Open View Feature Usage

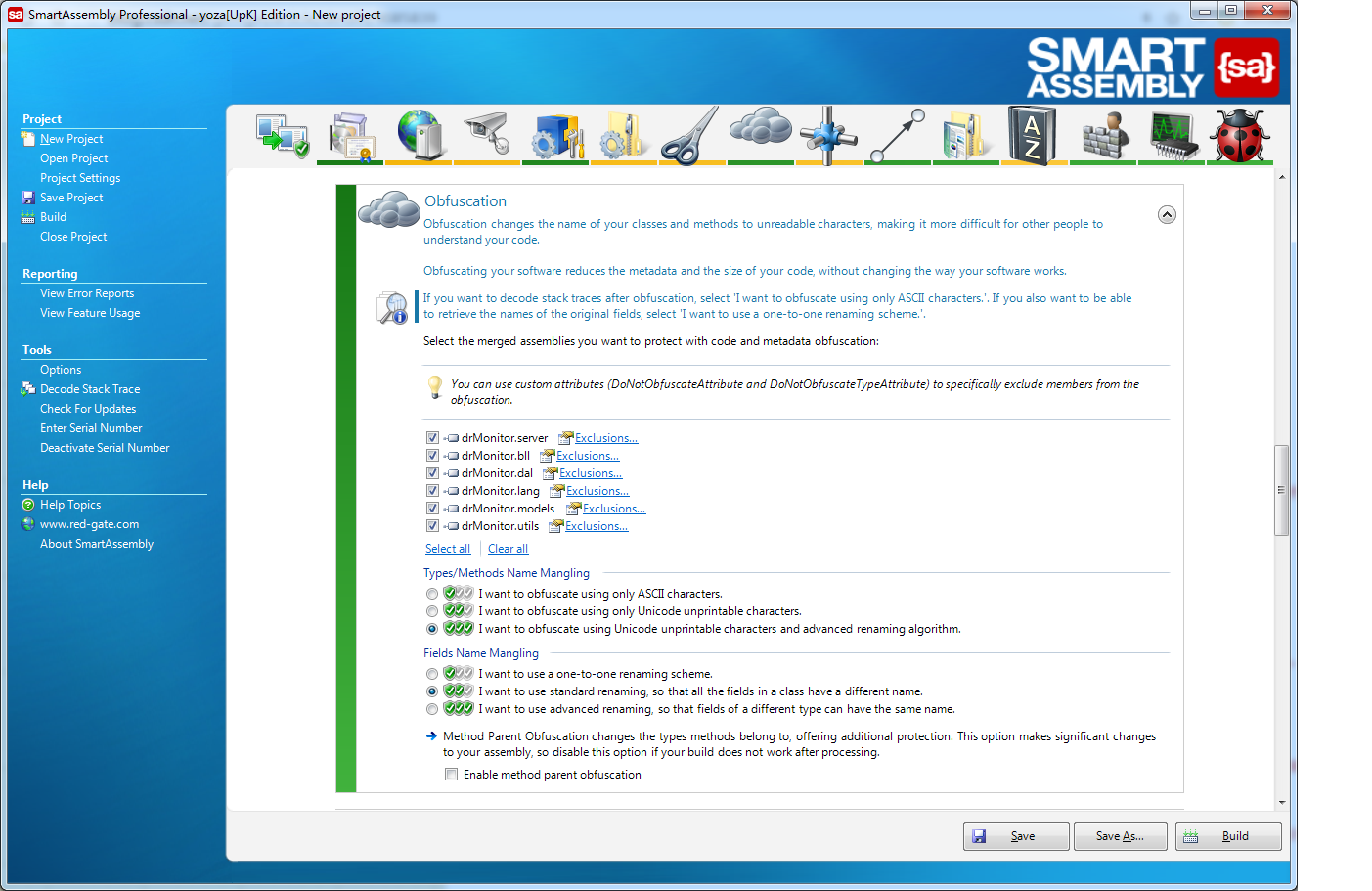pos(90,313)
